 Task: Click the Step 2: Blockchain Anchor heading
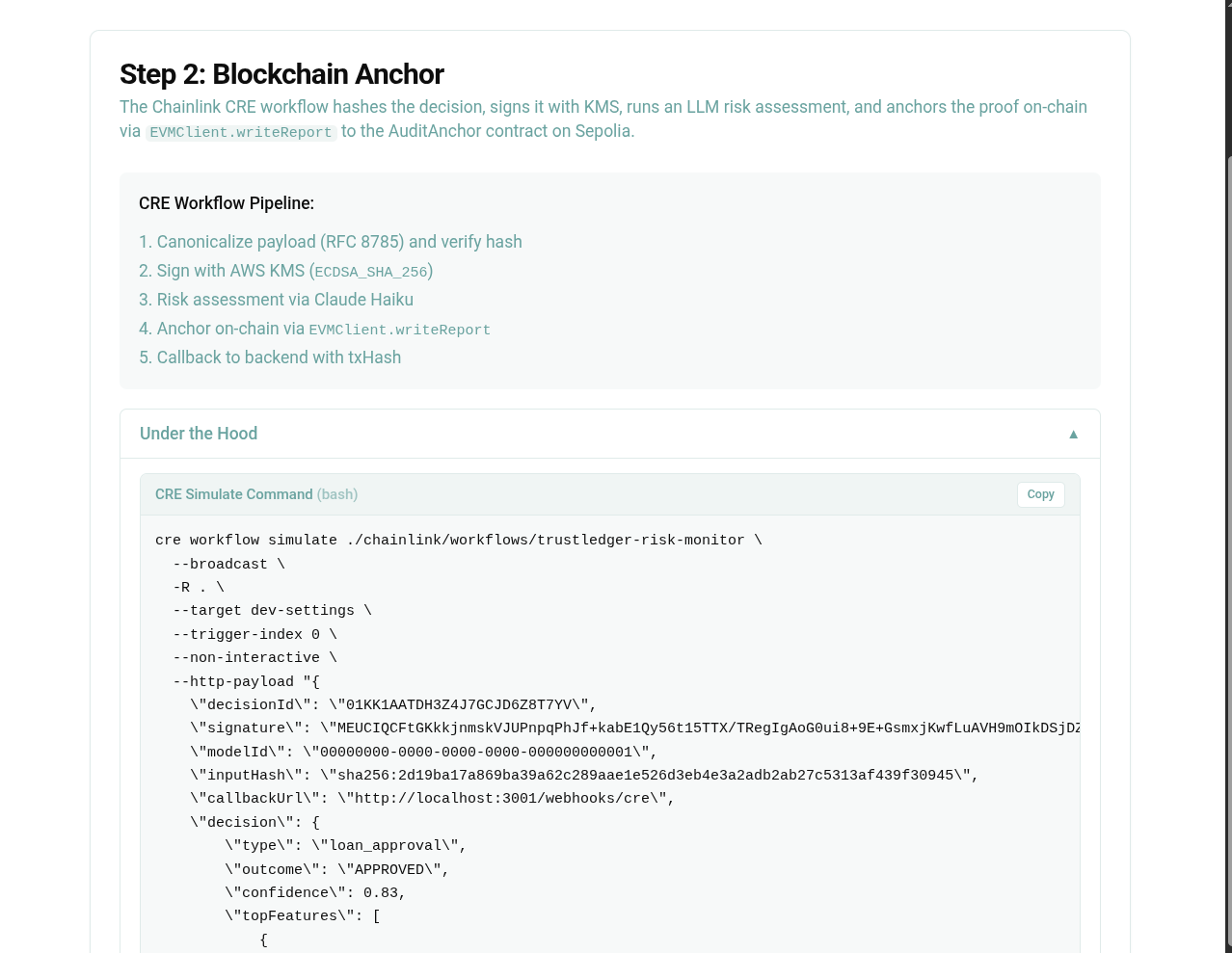coord(281,74)
